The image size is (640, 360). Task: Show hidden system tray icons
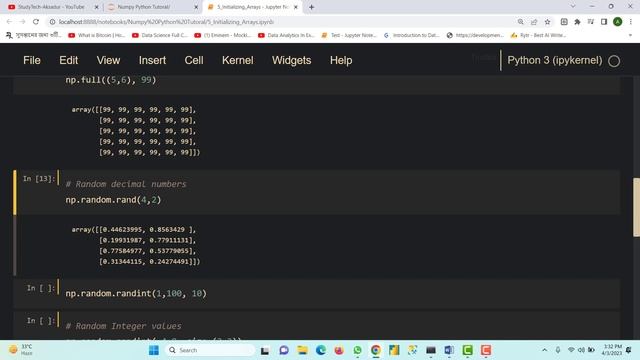tap(544, 350)
